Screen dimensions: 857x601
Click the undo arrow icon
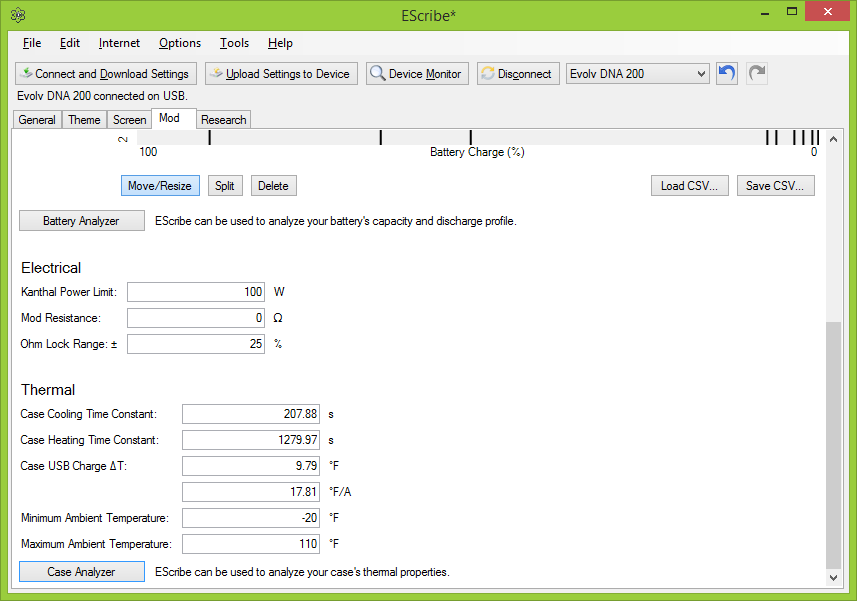click(727, 74)
